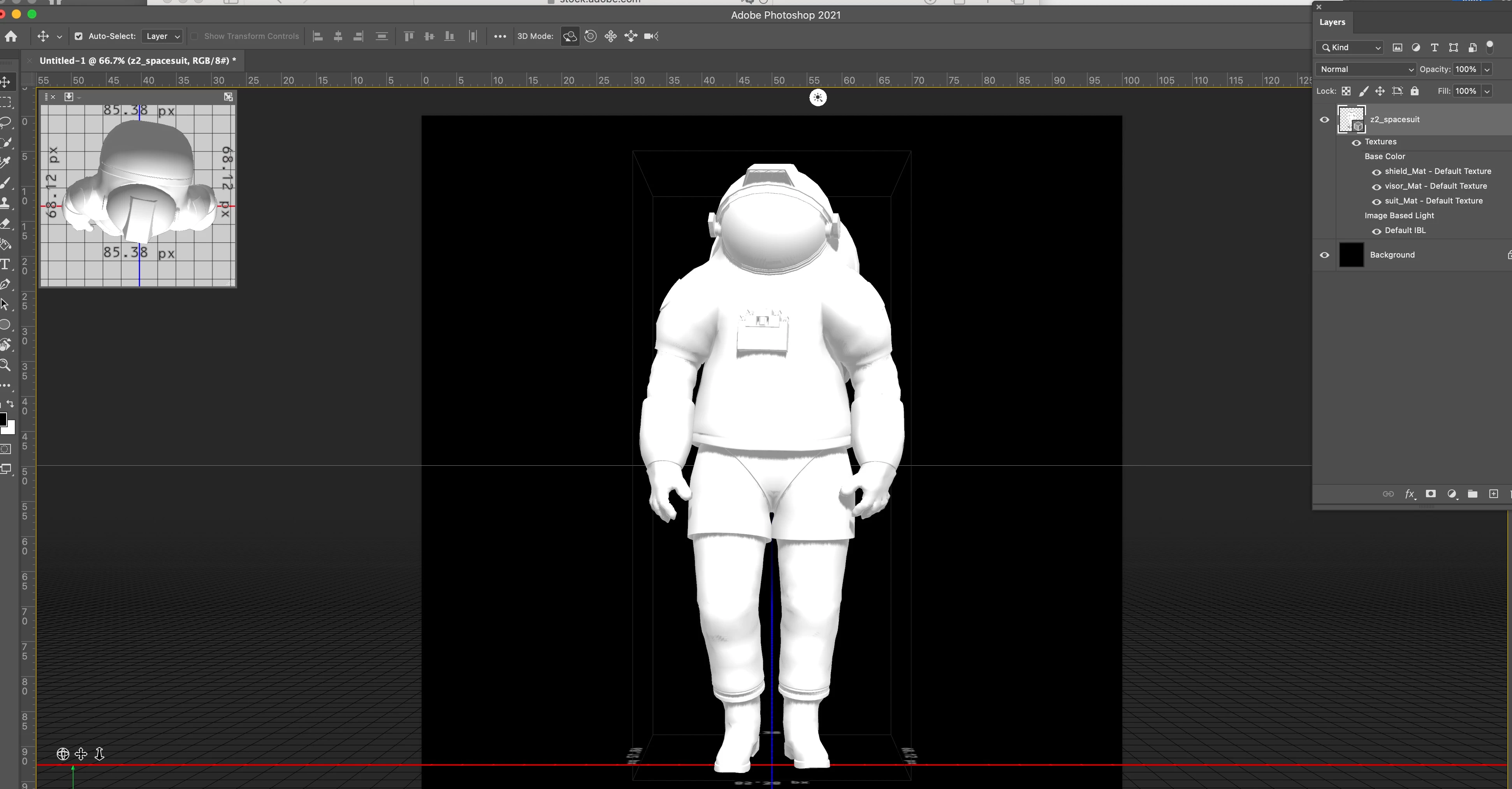Toggle visibility of Default IBL
Viewport: 1512px width, 789px height.
coord(1376,231)
